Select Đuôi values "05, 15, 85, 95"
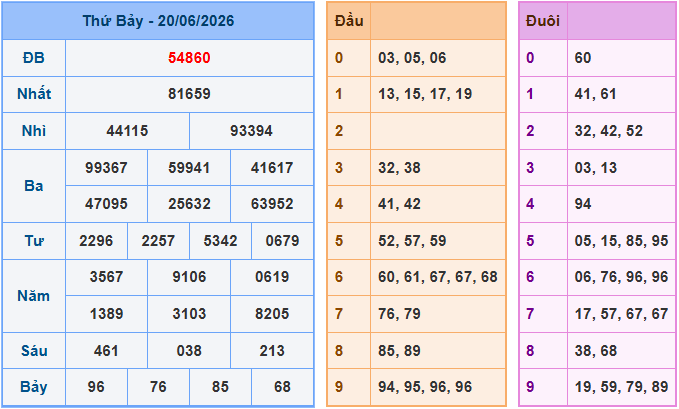 point(621,240)
